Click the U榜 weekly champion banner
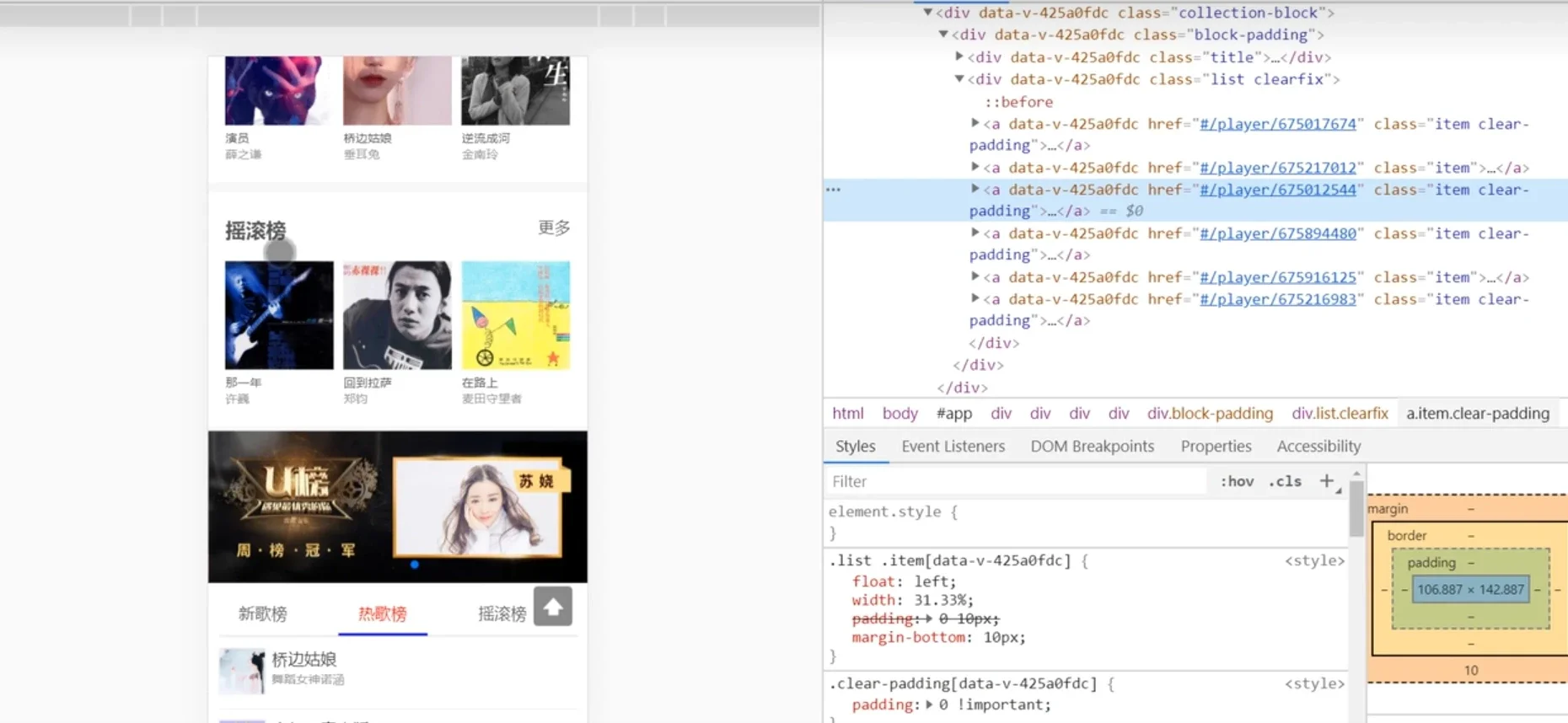1568x723 pixels. 398,506
